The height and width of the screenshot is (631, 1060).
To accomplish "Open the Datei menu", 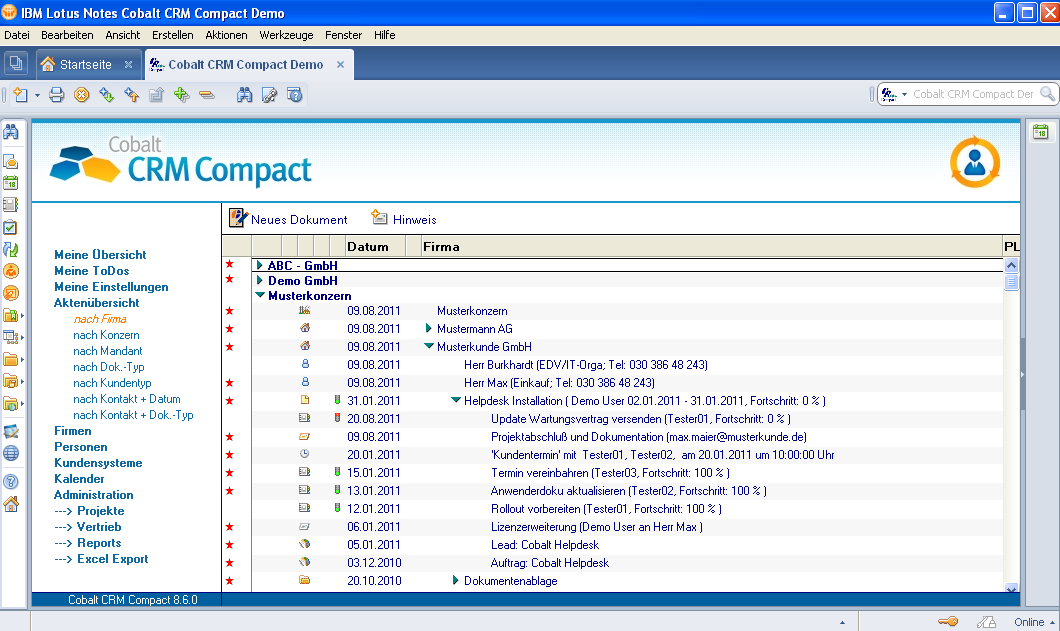I will (x=17, y=35).
